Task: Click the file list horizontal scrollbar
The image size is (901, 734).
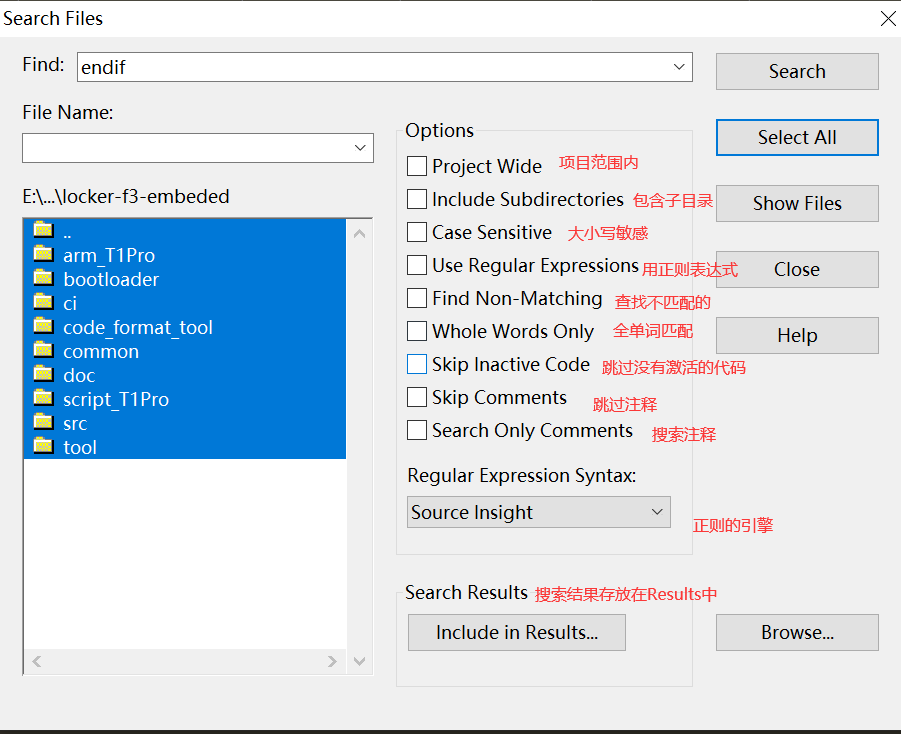Action: 185,661
